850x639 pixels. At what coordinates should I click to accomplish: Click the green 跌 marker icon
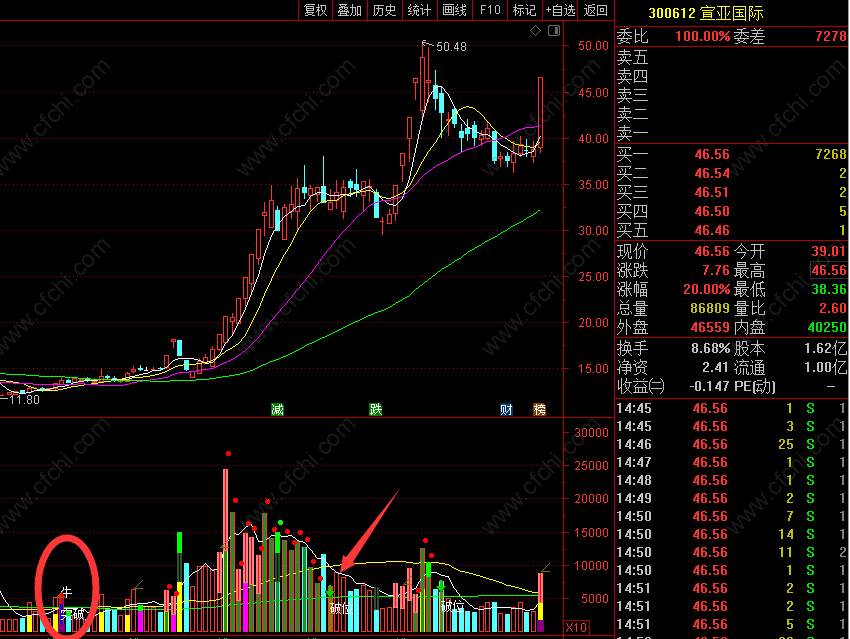pos(376,409)
